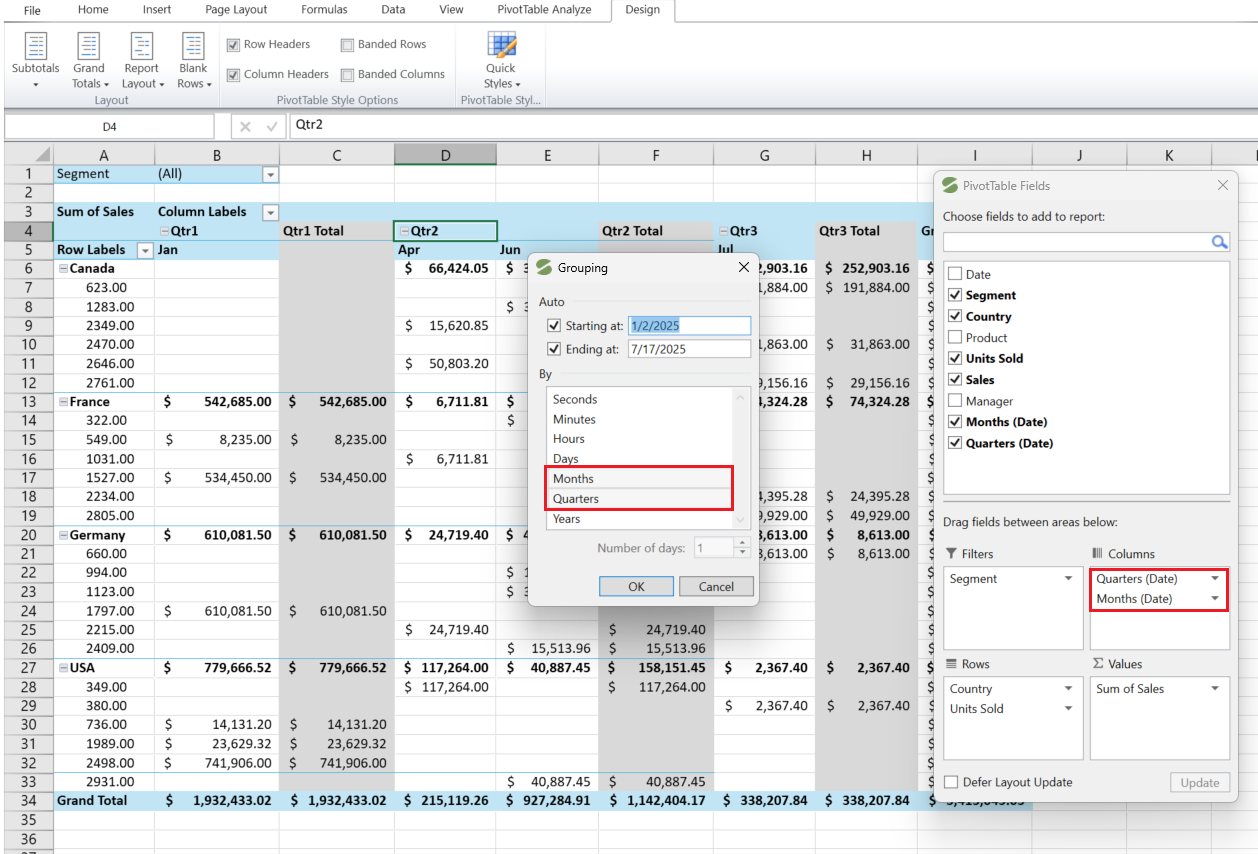Switch to the Insert tab
1258x854 pixels.
157,10
